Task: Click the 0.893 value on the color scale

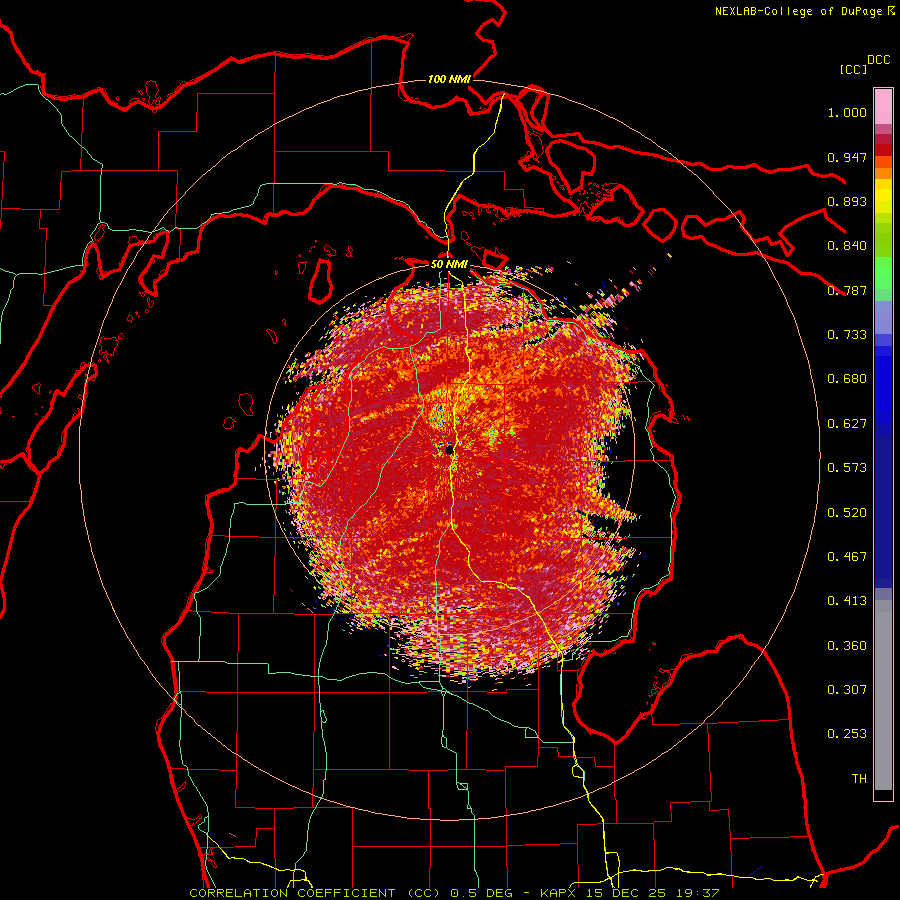Action: [x=847, y=201]
